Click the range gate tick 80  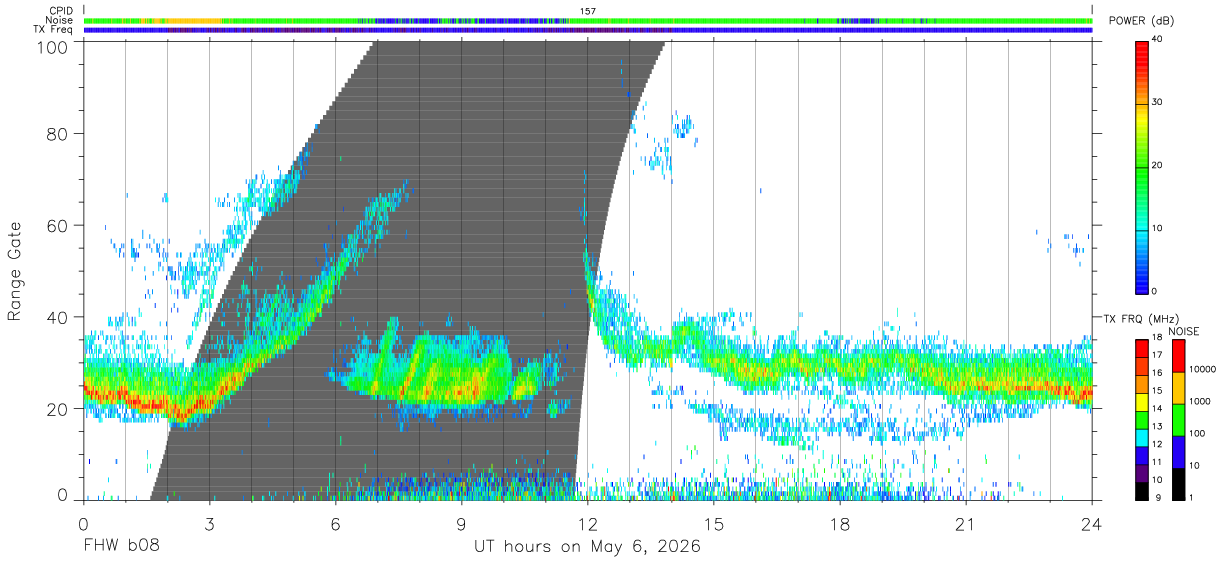pyautogui.click(x=57, y=133)
